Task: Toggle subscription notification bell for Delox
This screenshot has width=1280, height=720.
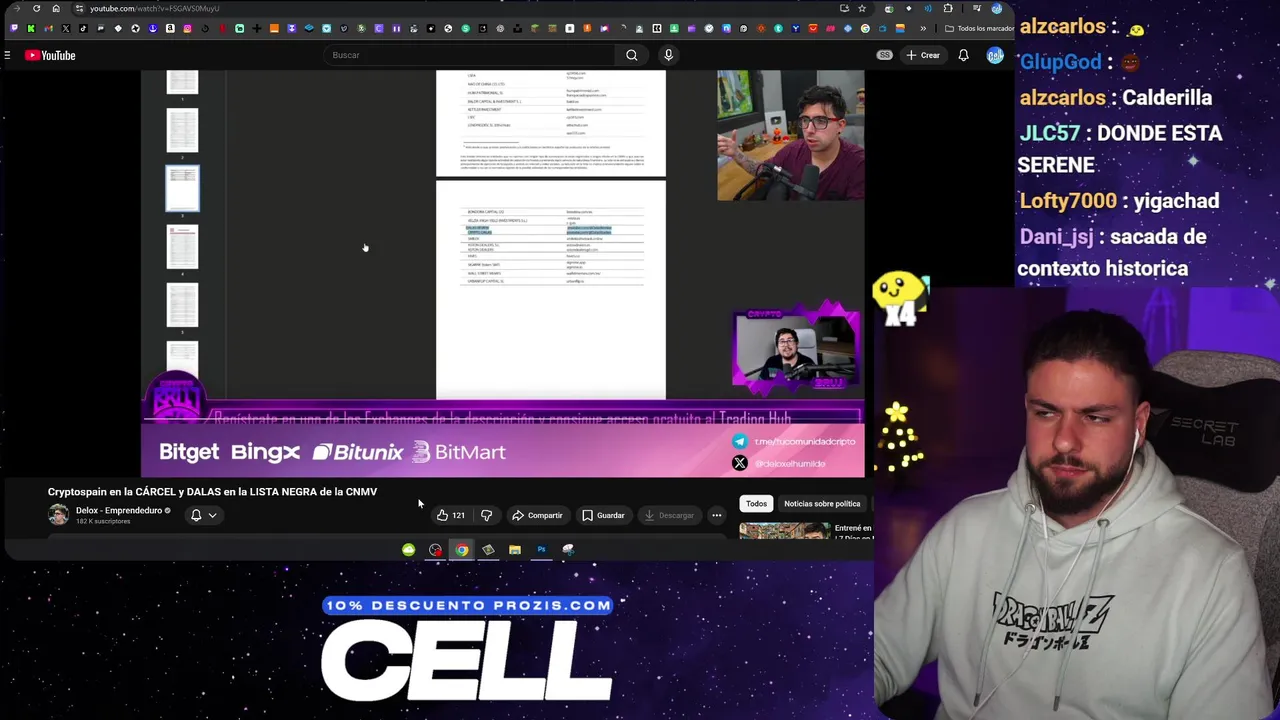Action: [196, 515]
